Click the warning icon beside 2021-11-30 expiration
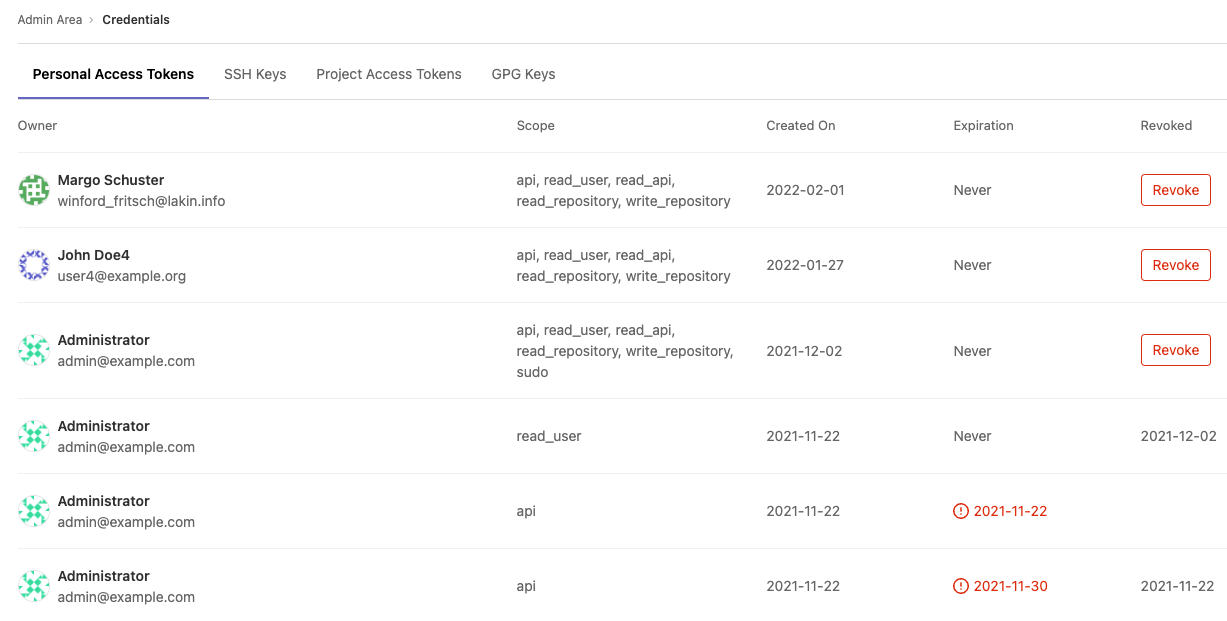The image size is (1227, 621). (960, 586)
